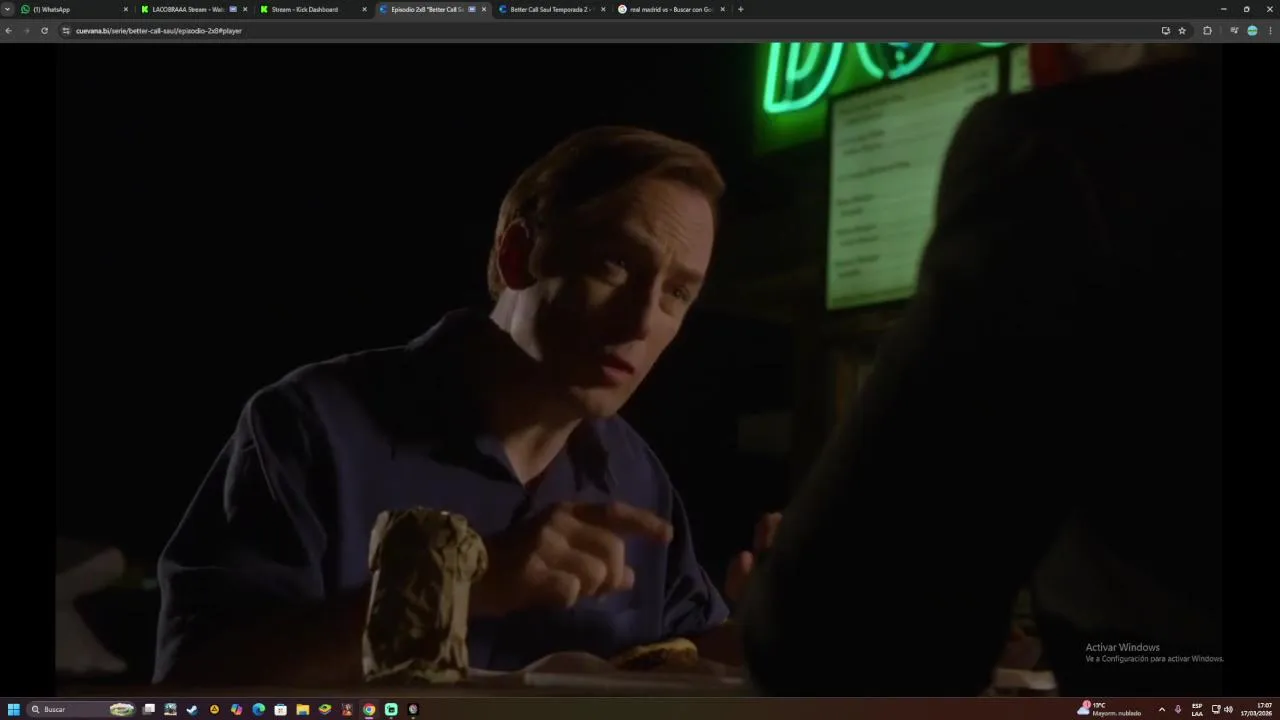Image resolution: width=1280 pixels, height=720 pixels.
Task: Open the Copilot taskbar icon
Action: (x=236, y=709)
